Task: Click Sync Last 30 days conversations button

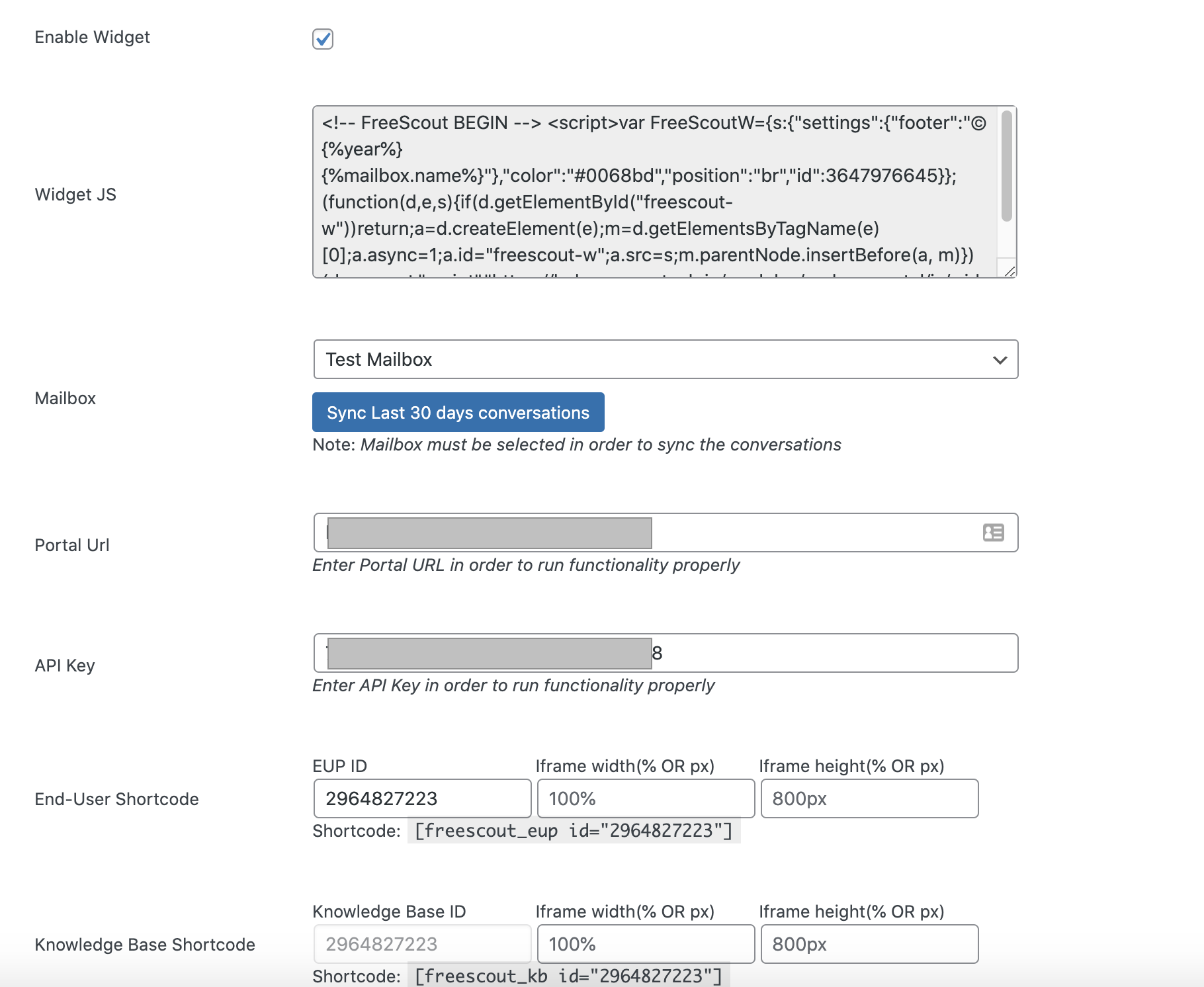Action: (x=458, y=412)
